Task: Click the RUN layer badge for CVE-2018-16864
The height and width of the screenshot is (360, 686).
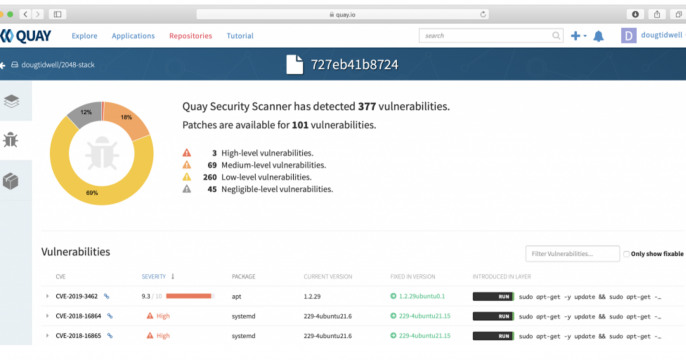Action: point(493,316)
